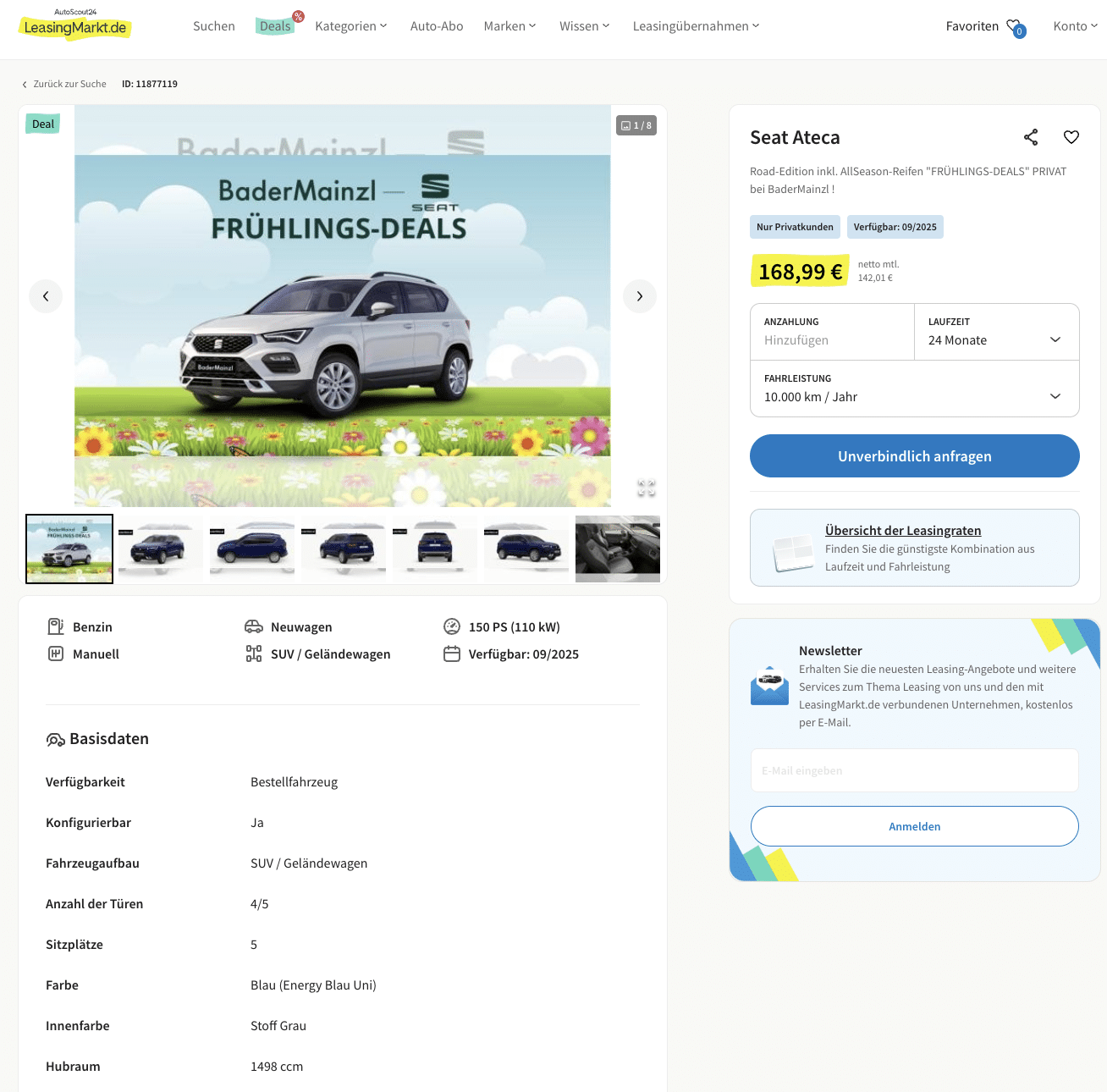
Task: Expand the Leasingübernahmen menu
Action: click(697, 26)
